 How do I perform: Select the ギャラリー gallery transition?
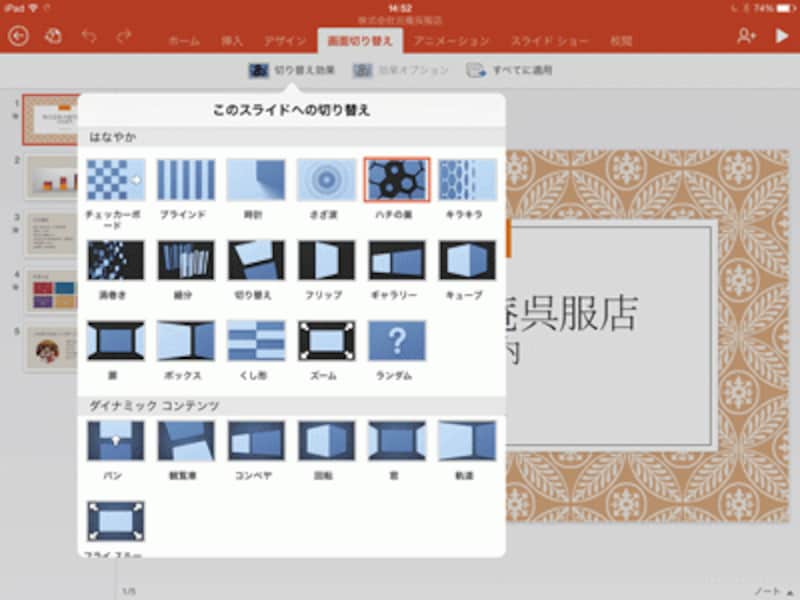397,260
